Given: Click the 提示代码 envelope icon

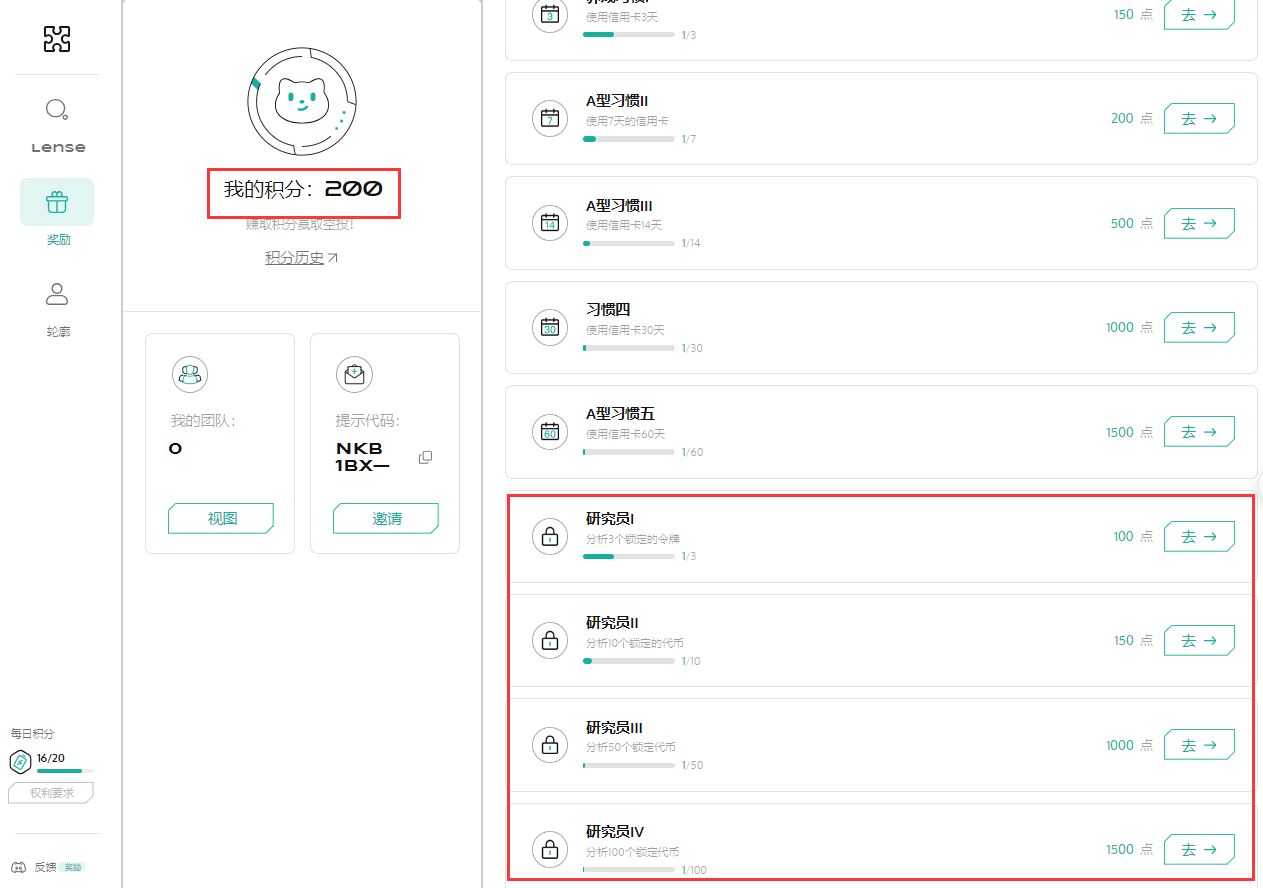Looking at the screenshot, I should coord(354,374).
